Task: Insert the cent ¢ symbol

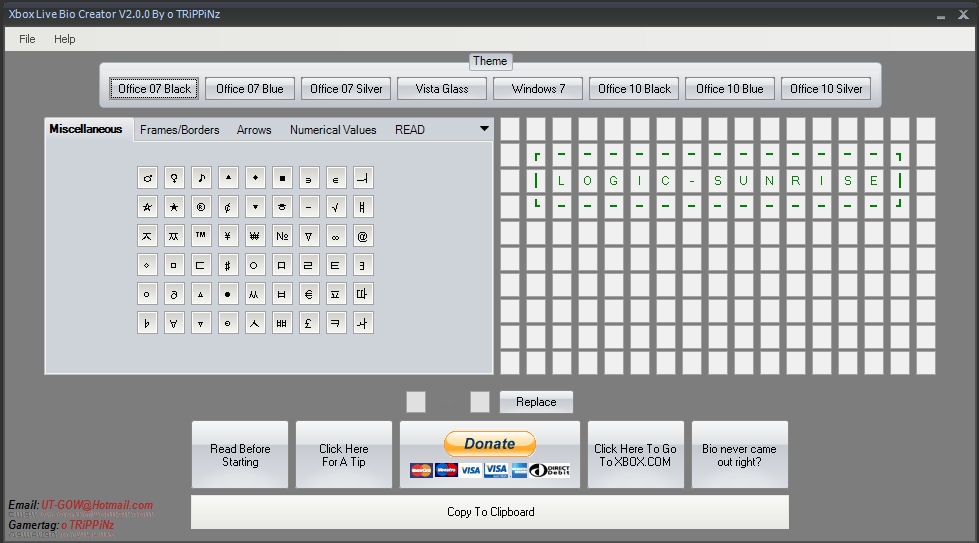Action: pyautogui.click(x=228, y=207)
